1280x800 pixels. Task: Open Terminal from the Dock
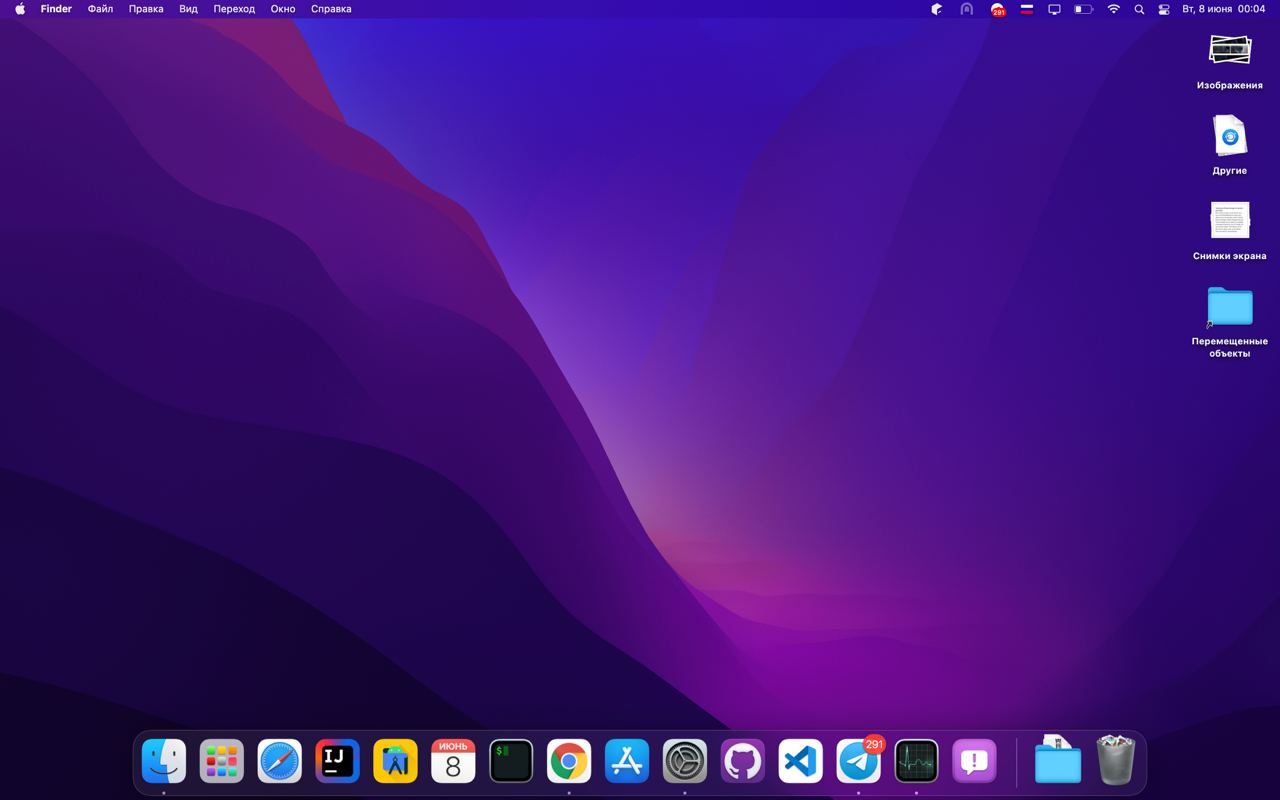click(x=511, y=761)
